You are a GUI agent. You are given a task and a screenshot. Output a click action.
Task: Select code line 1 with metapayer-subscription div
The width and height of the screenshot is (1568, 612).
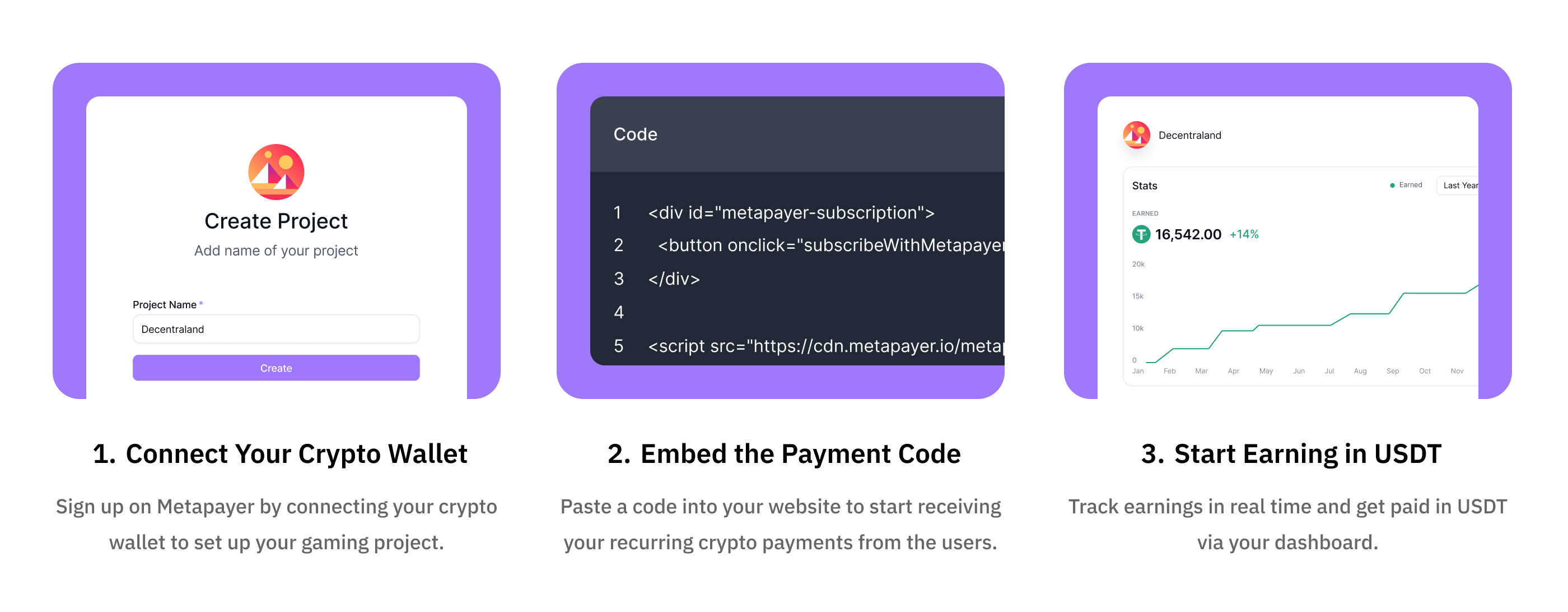791,212
